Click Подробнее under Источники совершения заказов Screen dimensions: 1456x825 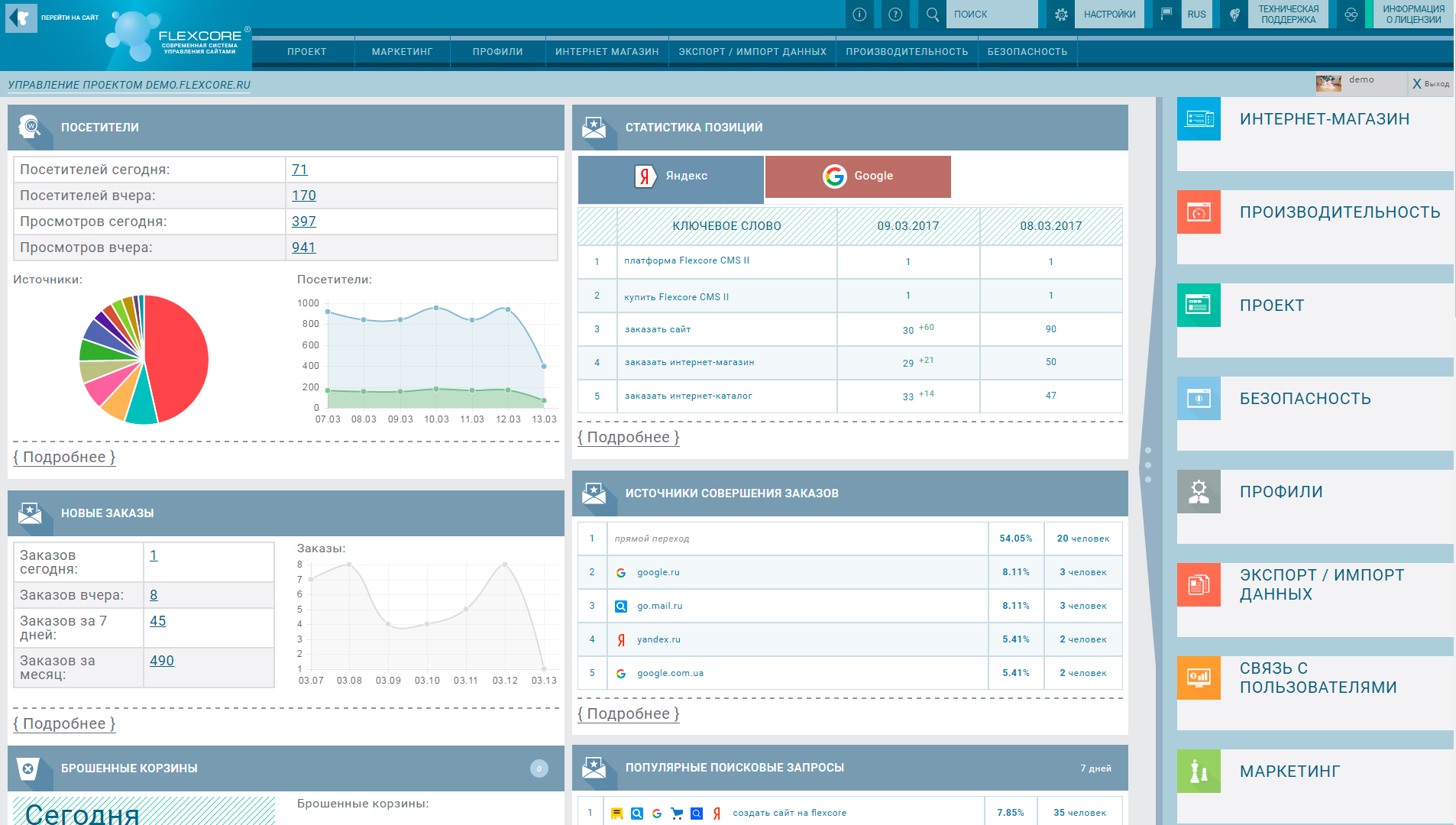[x=628, y=713]
